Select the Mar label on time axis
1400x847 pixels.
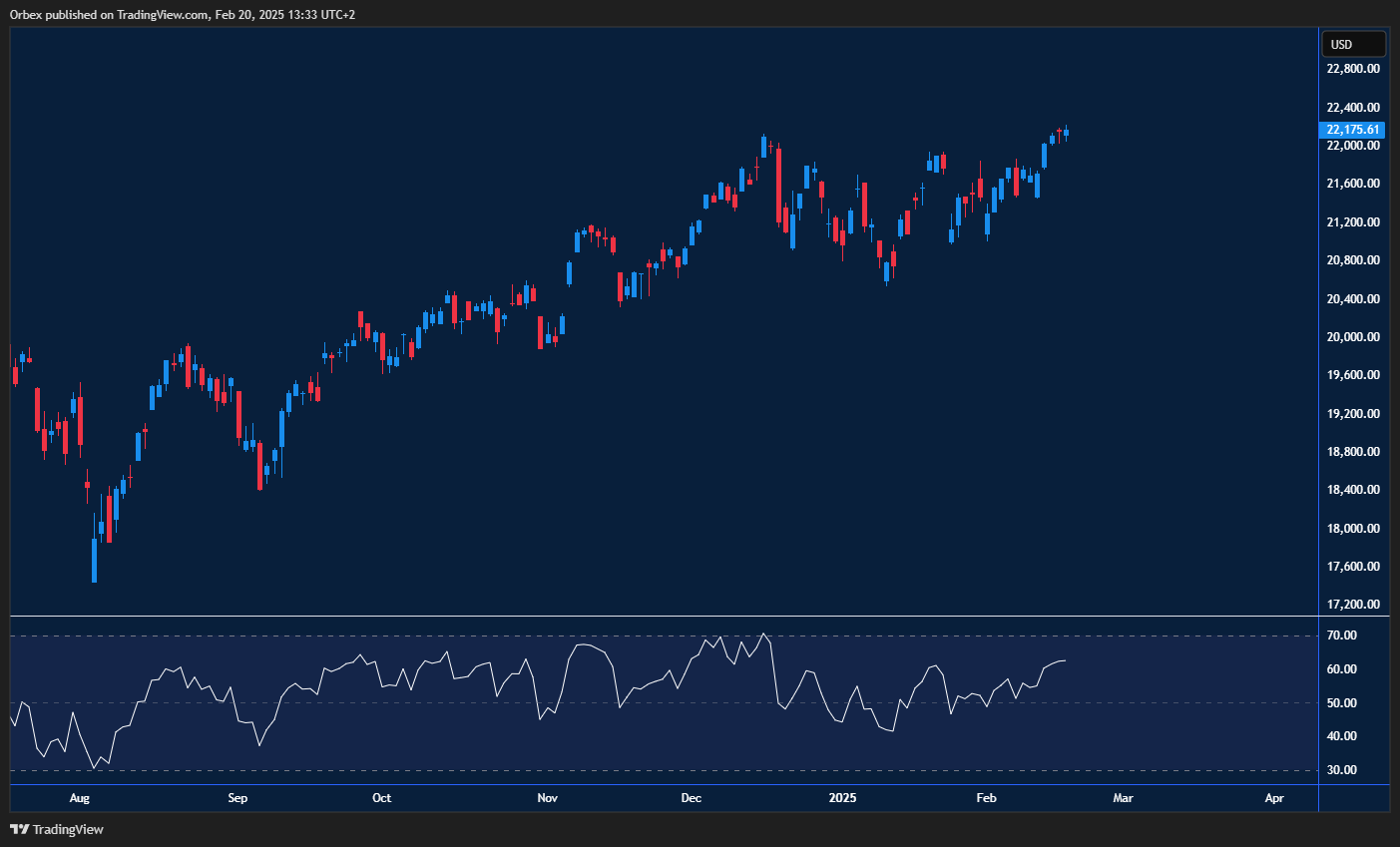(x=1123, y=798)
